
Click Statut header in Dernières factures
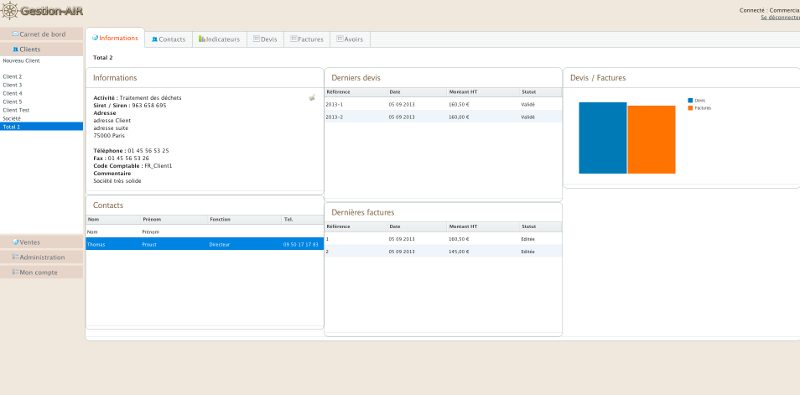pos(540,227)
